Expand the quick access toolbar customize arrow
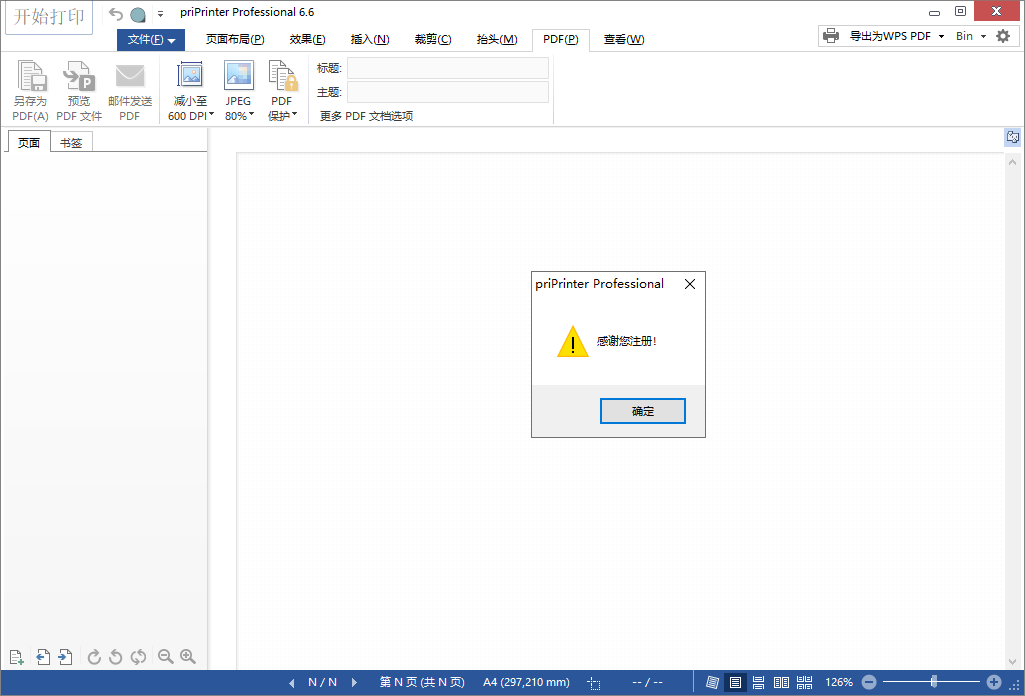1025x696 pixels. [x=160, y=14]
